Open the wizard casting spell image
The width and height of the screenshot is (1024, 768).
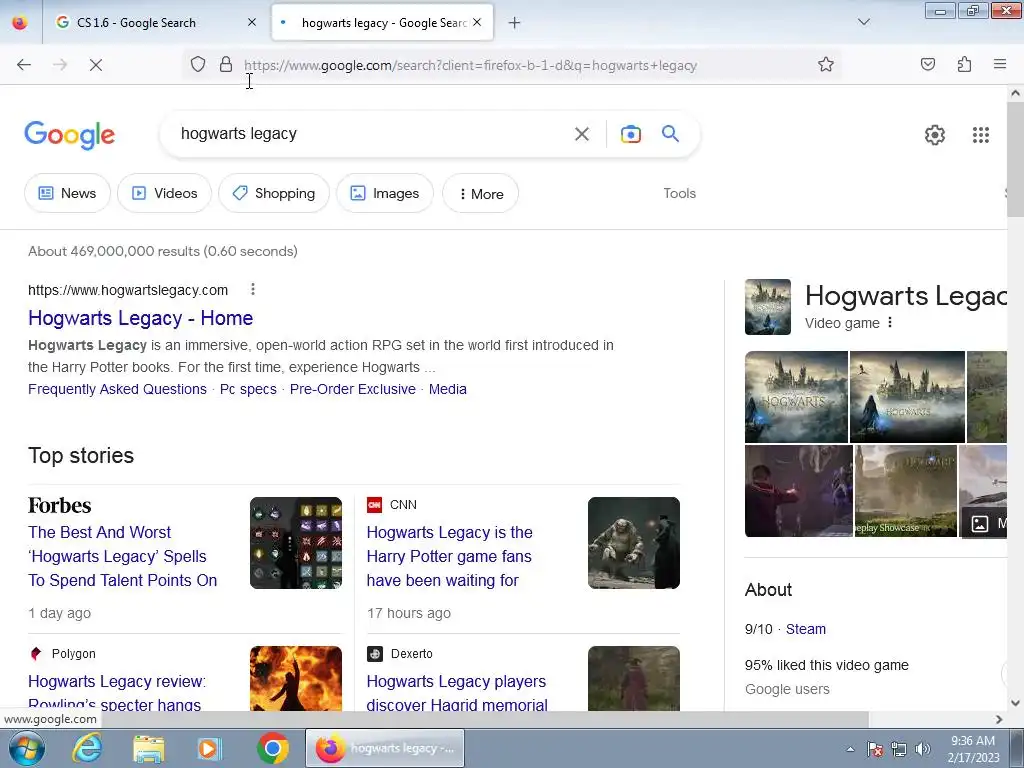pyautogui.click(x=799, y=491)
